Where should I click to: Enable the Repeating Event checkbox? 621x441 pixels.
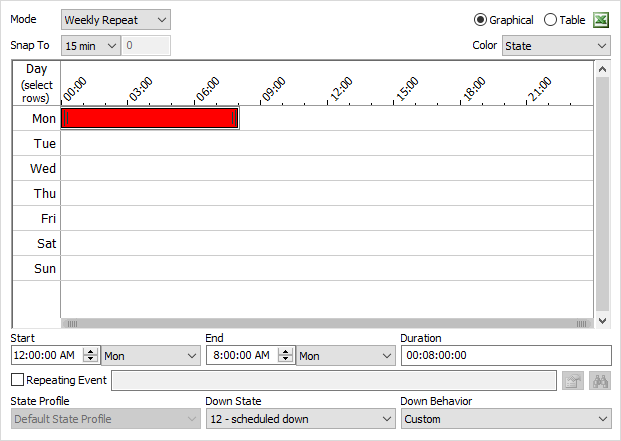click(17, 380)
